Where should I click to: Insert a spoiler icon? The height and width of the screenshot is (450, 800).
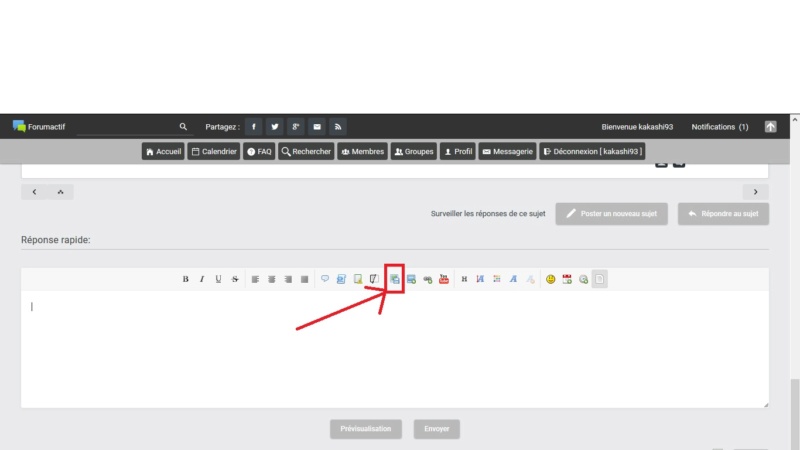tap(358, 279)
